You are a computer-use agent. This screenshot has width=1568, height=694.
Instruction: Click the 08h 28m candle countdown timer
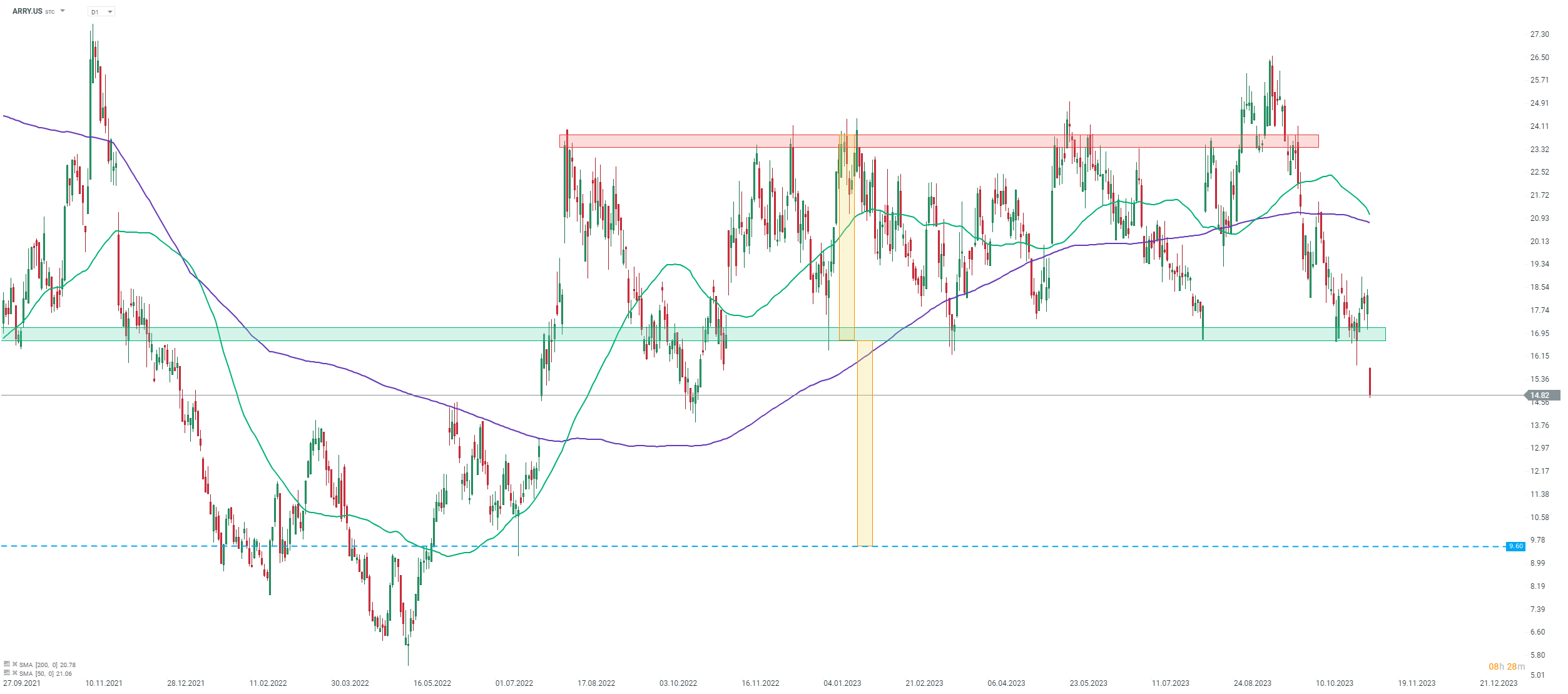click(x=1506, y=666)
